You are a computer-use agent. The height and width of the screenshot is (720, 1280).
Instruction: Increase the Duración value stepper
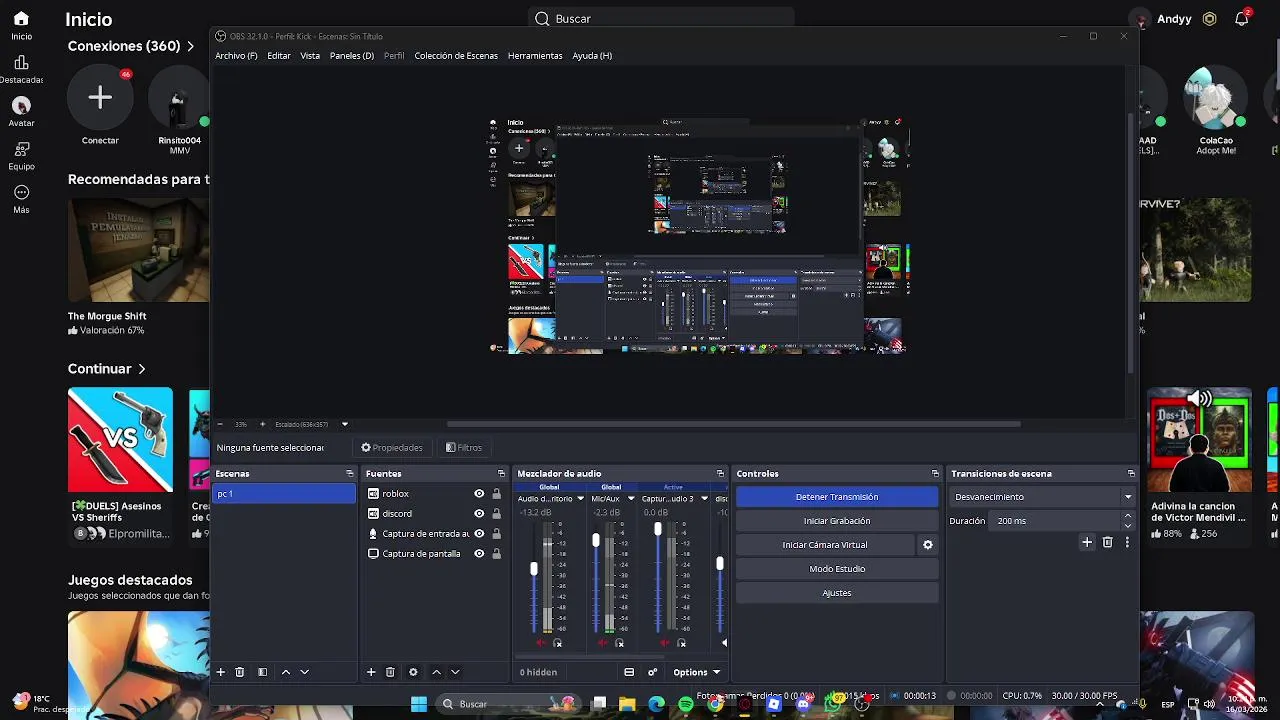(1128, 516)
